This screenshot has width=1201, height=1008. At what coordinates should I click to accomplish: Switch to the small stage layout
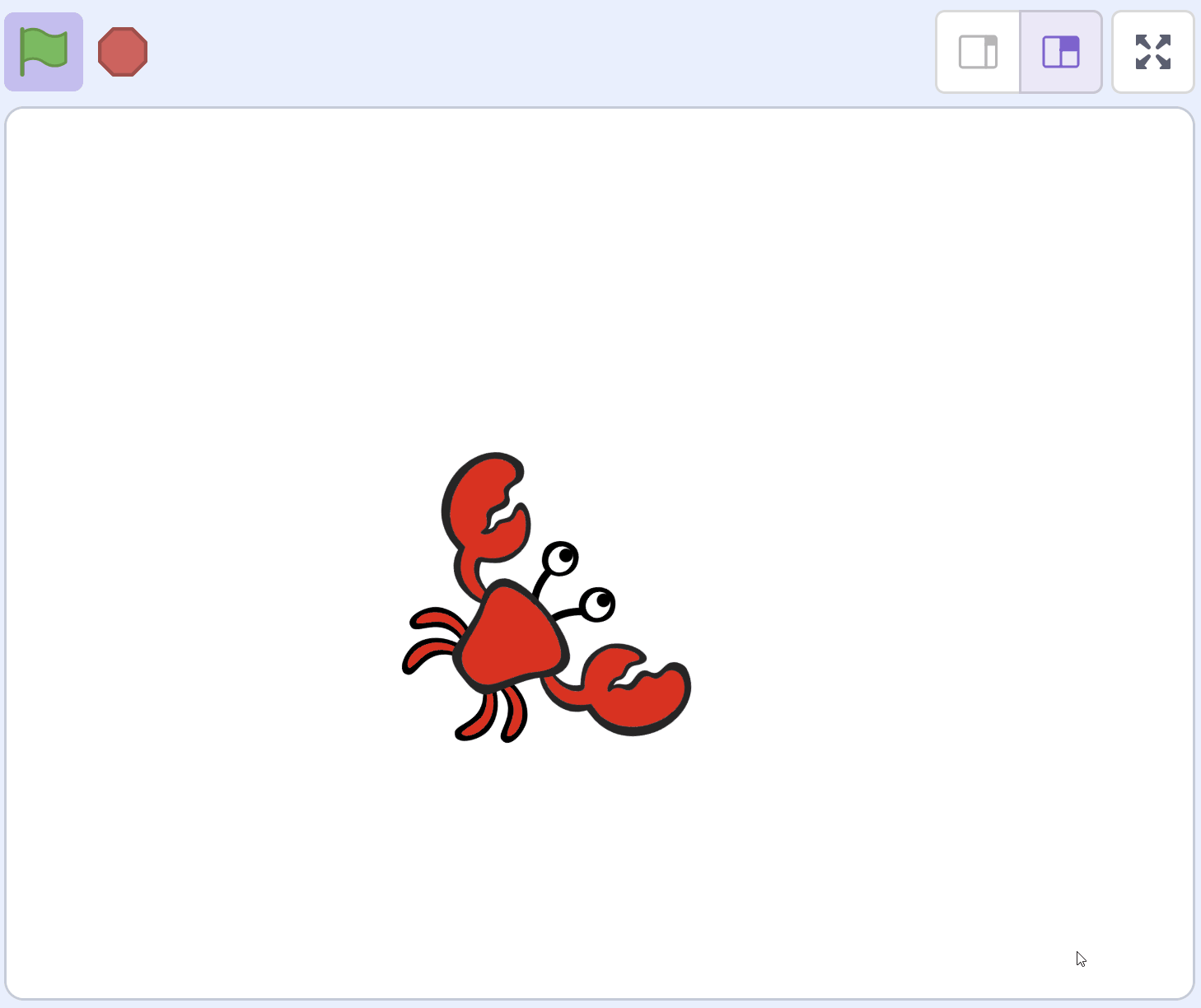tap(978, 52)
